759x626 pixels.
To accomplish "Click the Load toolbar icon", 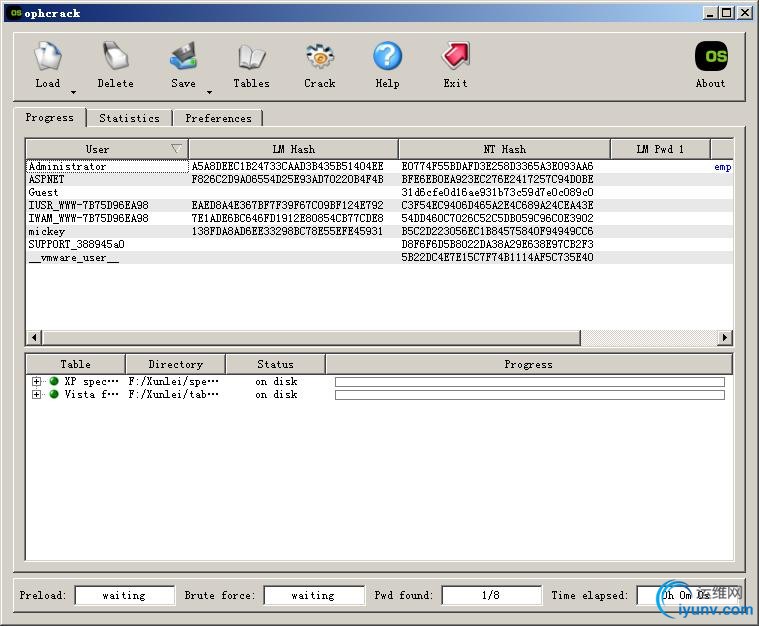I will click(47, 56).
